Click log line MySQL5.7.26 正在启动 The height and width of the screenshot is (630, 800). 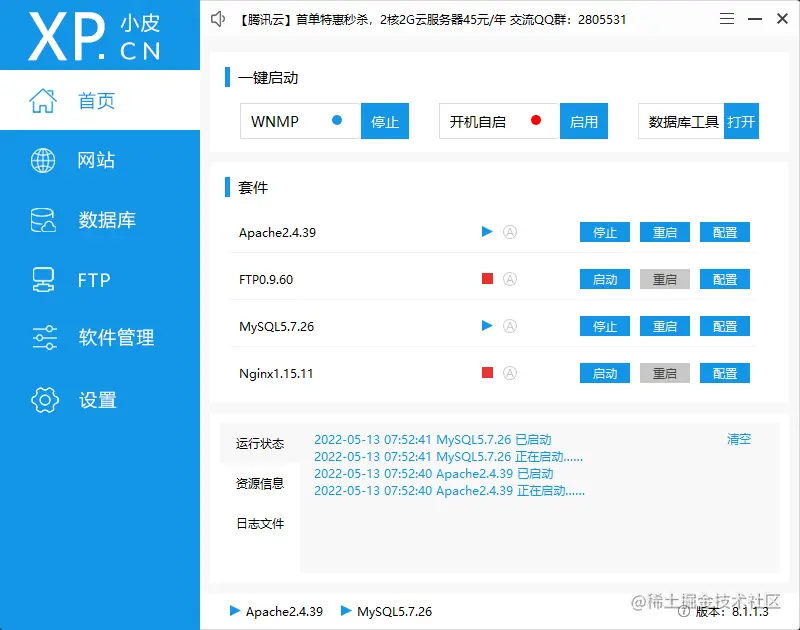tap(448, 456)
